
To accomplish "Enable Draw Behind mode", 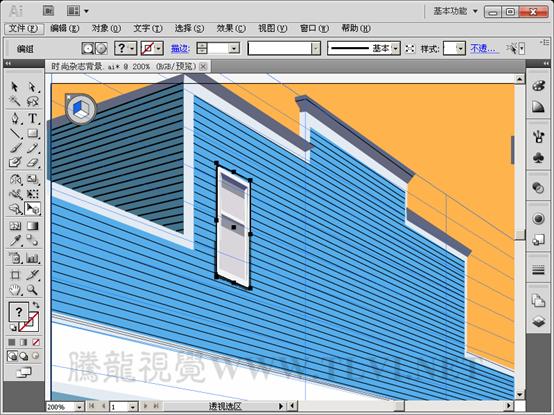I will click(24, 356).
